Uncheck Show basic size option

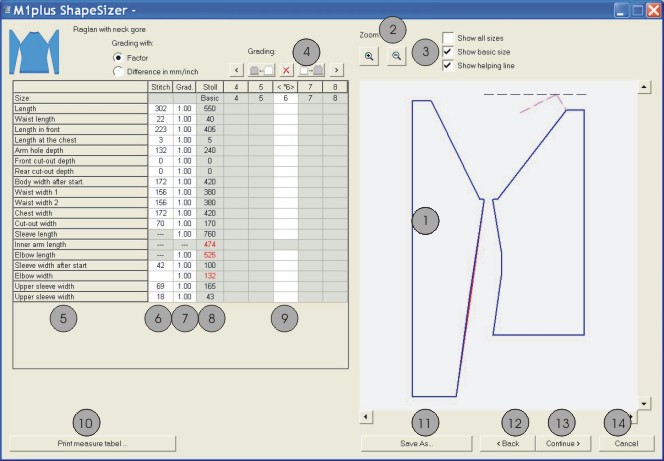tap(449, 51)
